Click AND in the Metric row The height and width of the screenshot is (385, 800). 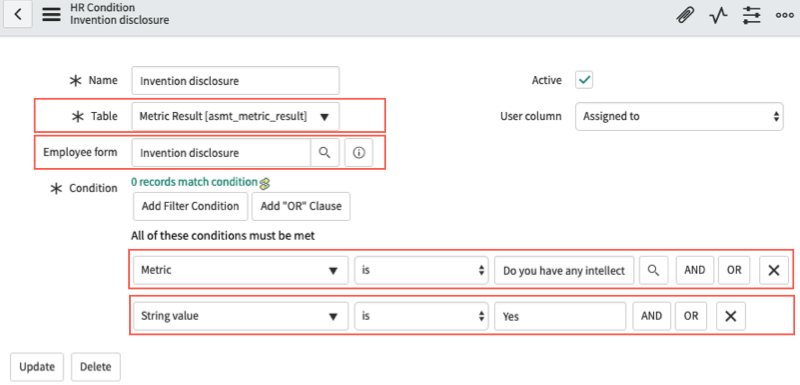(694, 270)
